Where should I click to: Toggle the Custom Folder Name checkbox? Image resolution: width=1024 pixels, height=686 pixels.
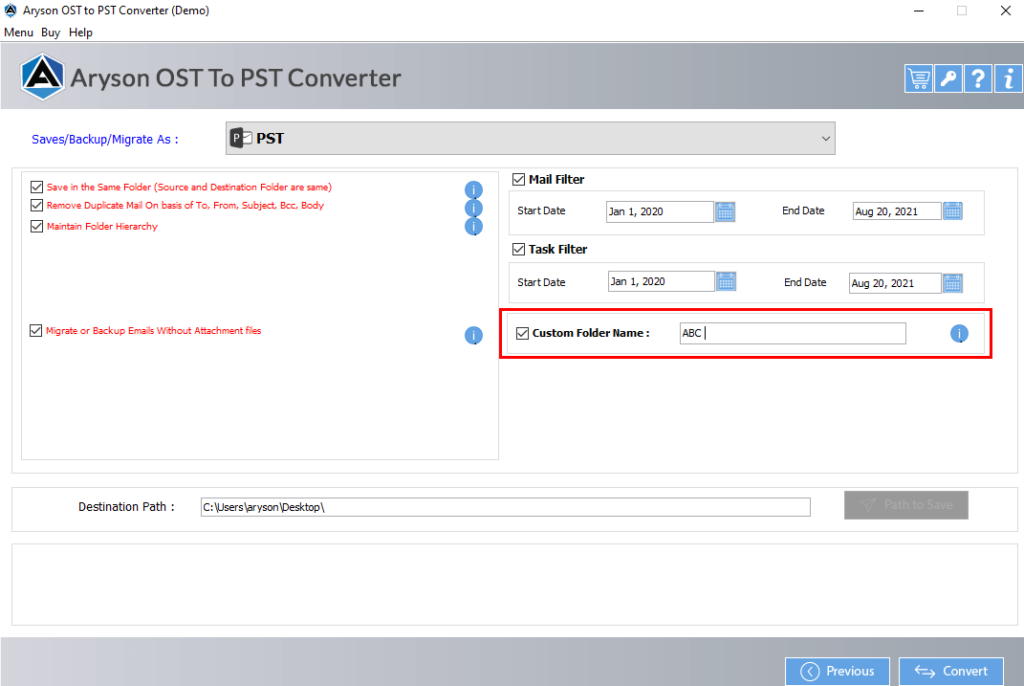[x=522, y=333]
